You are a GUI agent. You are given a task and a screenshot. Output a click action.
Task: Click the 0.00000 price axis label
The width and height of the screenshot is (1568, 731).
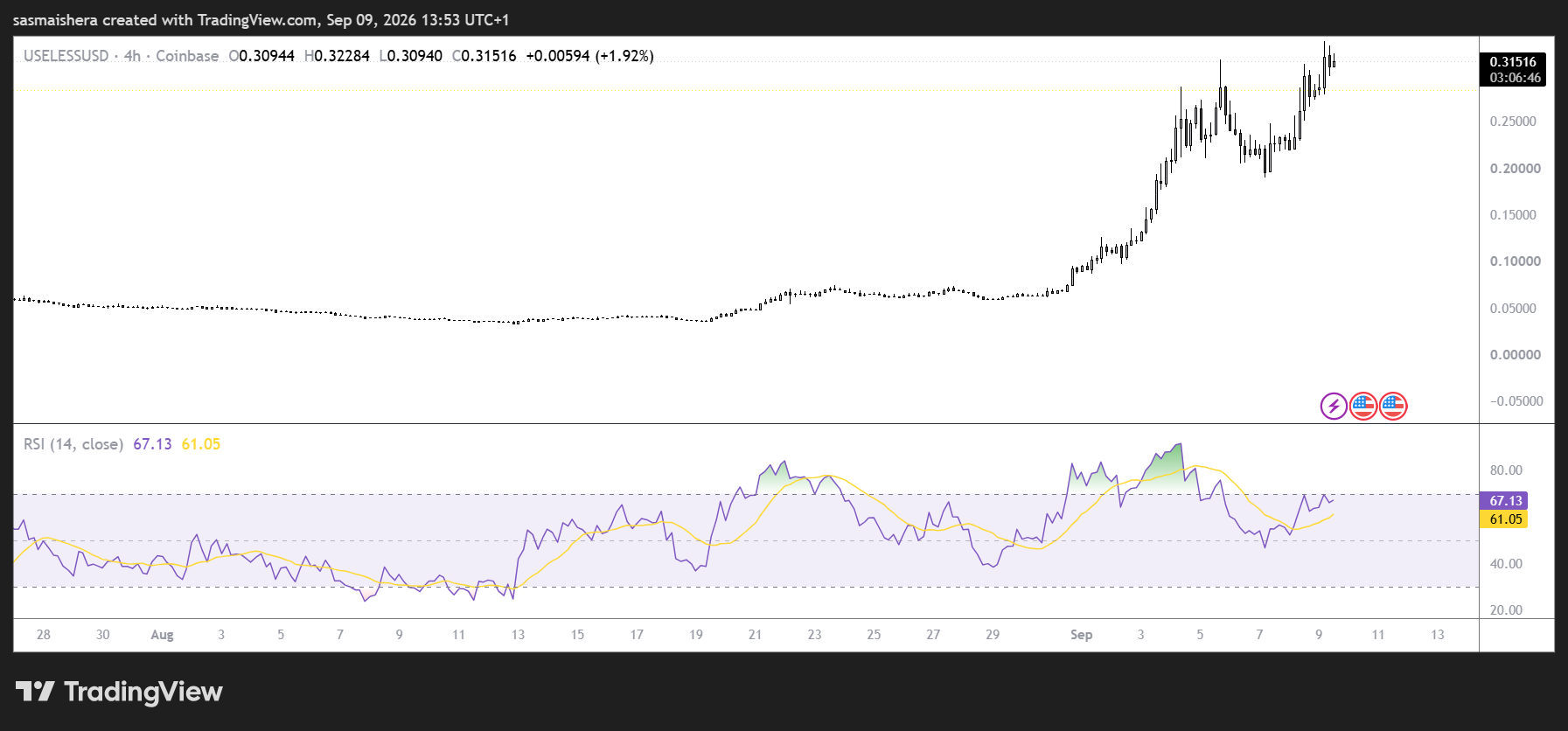[x=1516, y=355]
